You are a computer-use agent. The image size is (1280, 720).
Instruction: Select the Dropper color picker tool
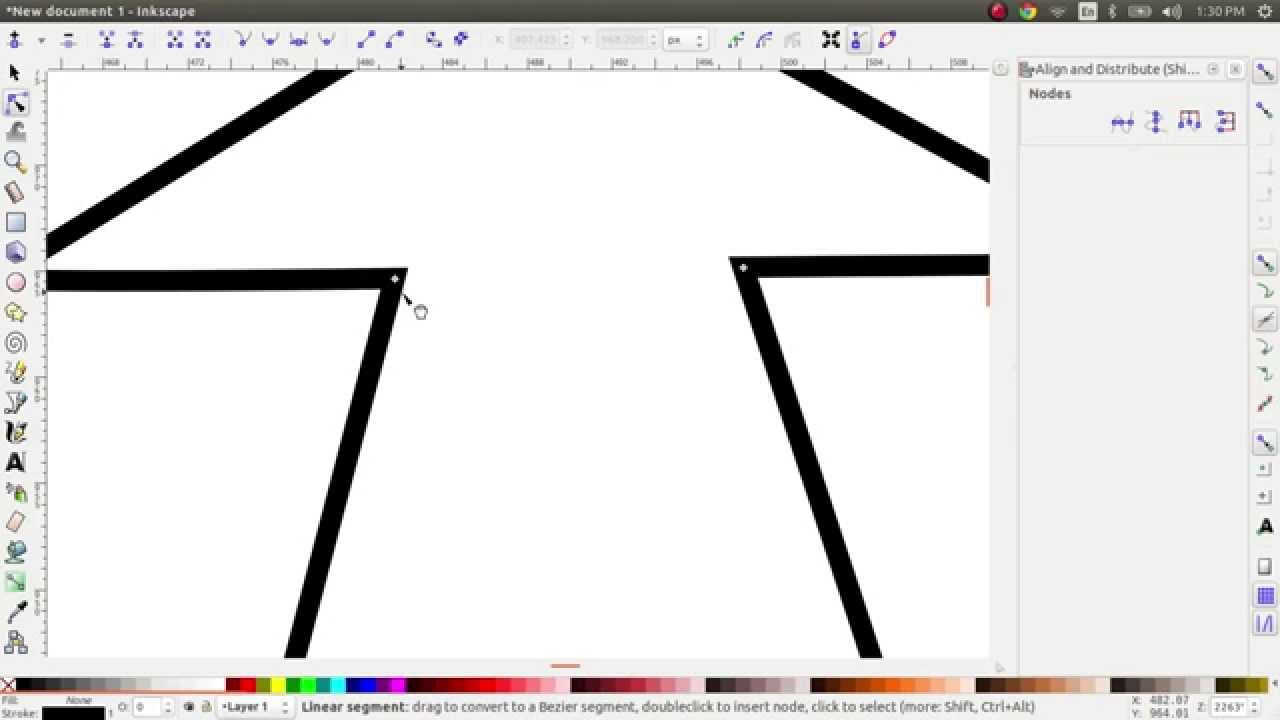click(15, 612)
